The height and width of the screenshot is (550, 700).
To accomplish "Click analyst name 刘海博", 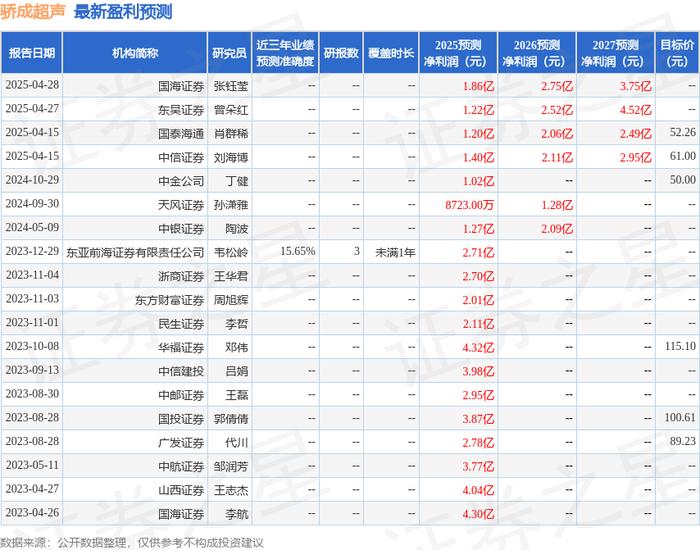I will pyautogui.click(x=231, y=157).
